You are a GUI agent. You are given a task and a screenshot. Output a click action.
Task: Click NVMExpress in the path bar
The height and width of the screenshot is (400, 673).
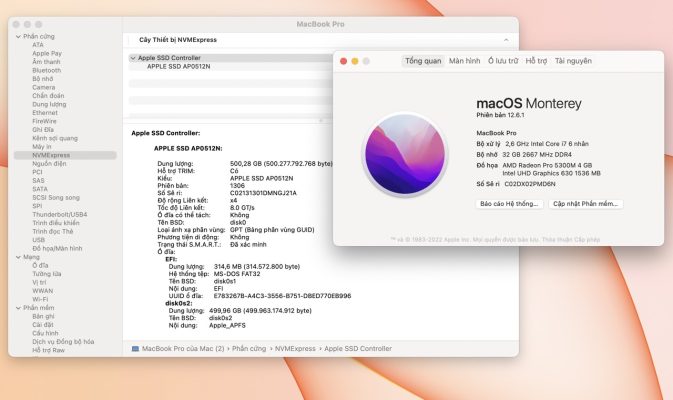click(x=295, y=349)
